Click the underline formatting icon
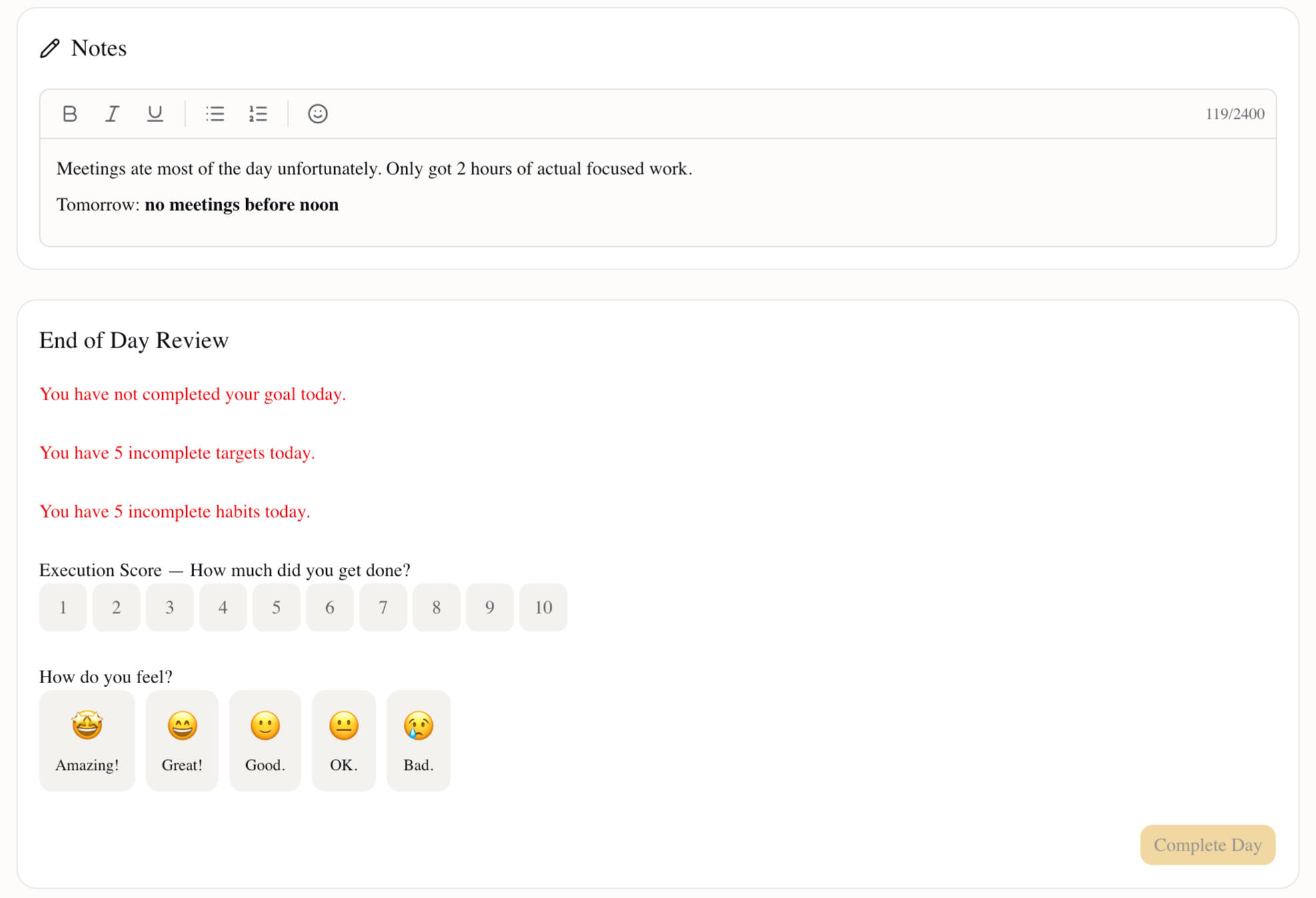This screenshot has height=898, width=1316. point(155,114)
